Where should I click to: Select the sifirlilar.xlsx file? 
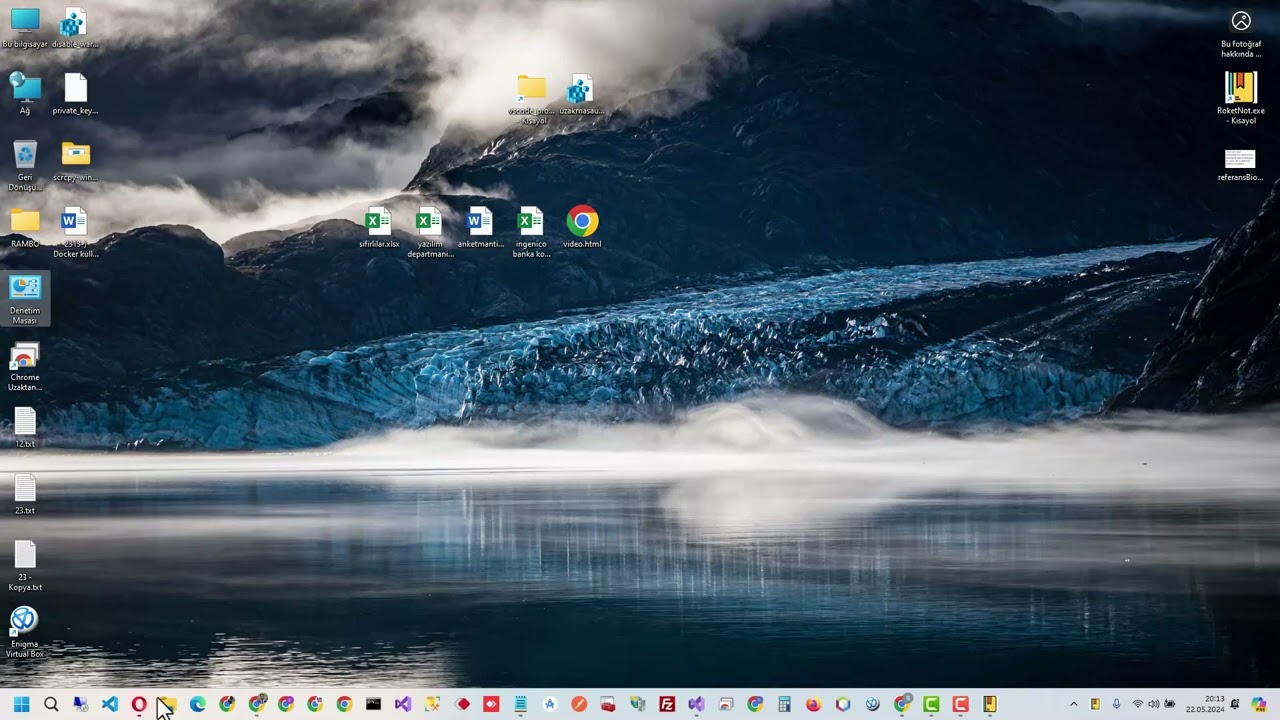tap(379, 227)
